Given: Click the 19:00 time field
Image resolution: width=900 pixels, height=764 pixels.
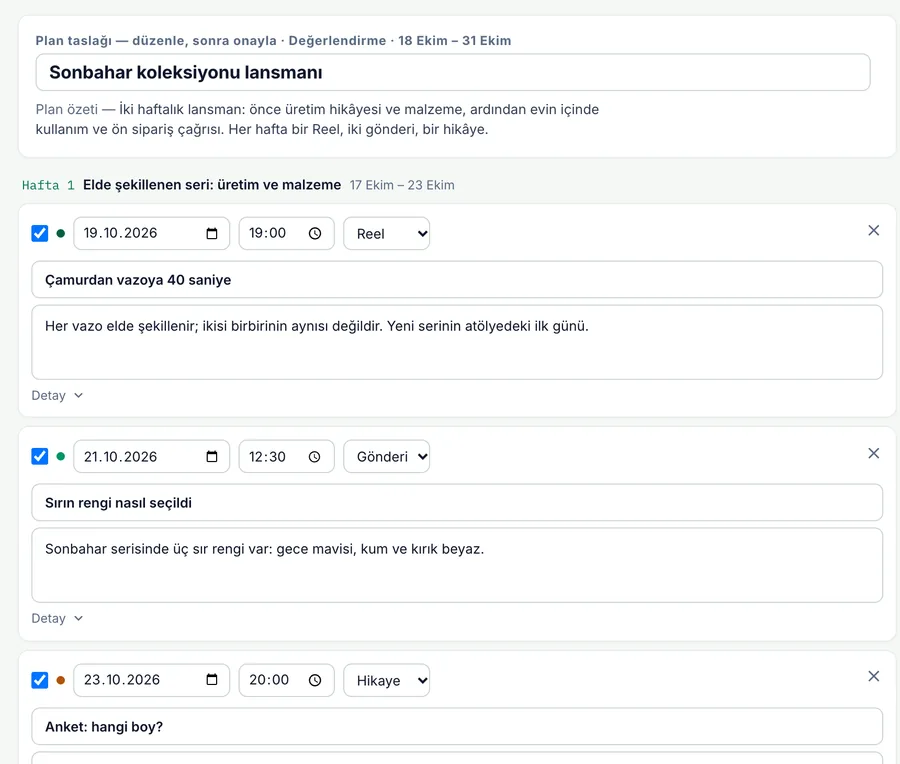Looking at the screenshot, I should point(286,234).
